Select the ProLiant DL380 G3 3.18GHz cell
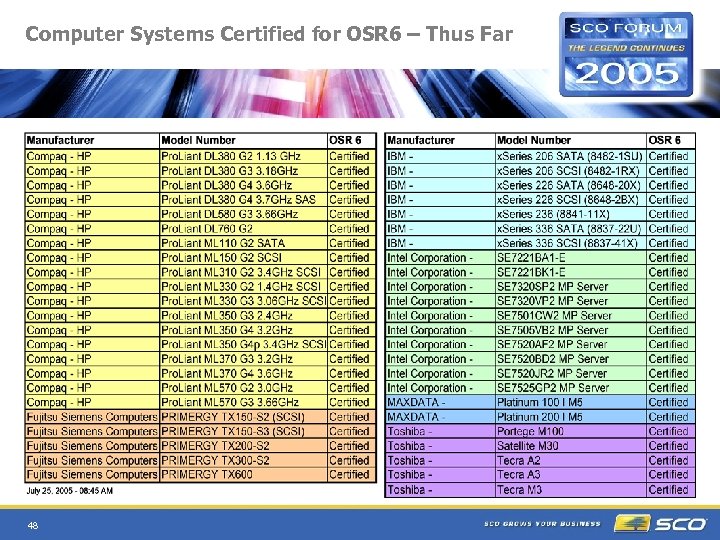Screen dimensions: 720x540 243,171
